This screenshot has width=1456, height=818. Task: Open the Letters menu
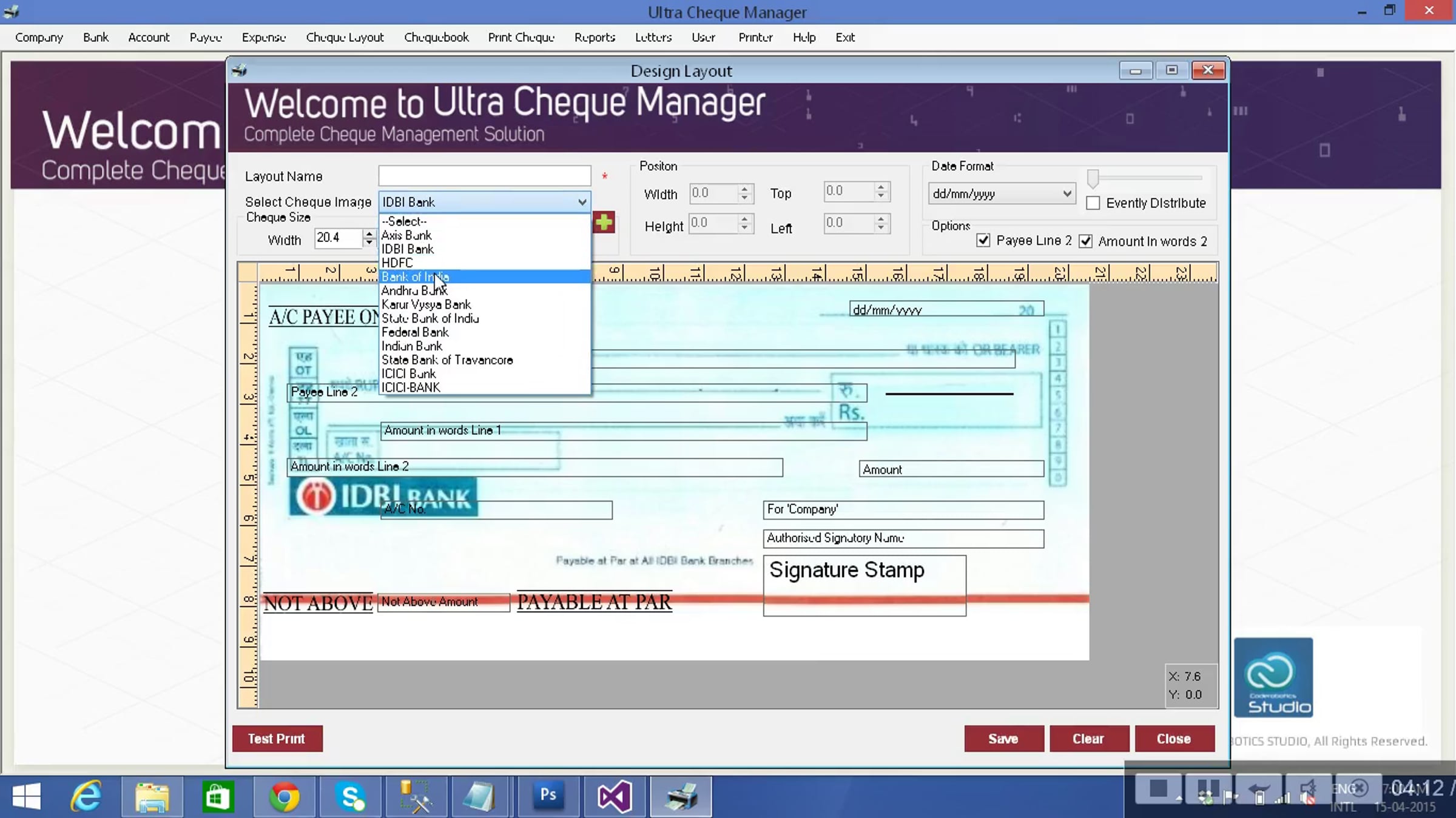[x=653, y=38]
